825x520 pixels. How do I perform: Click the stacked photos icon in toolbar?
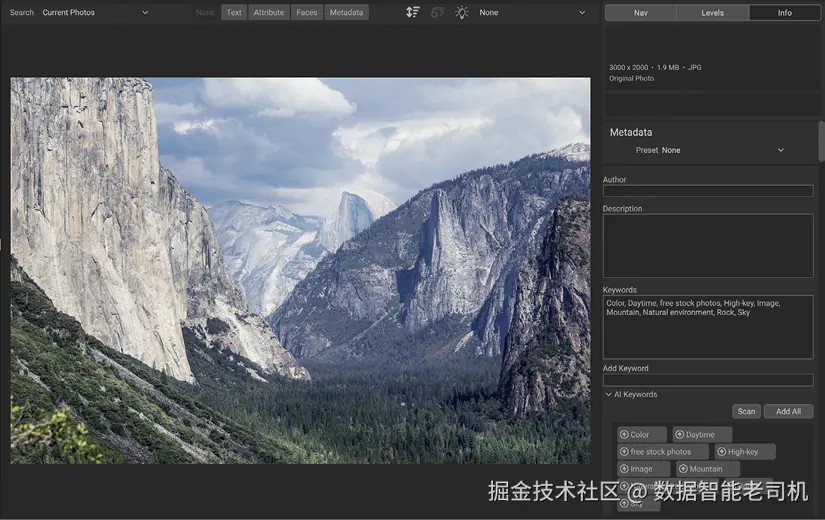437,12
